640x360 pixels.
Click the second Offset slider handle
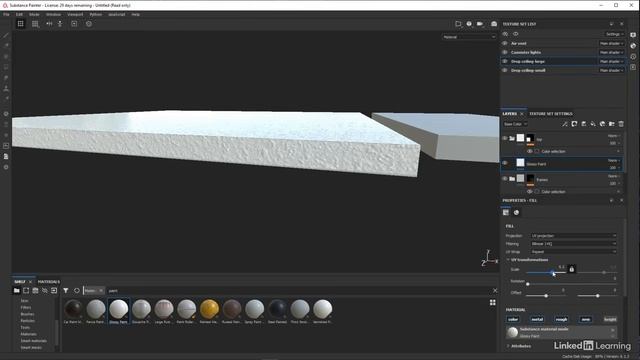pyautogui.click(x=598, y=296)
